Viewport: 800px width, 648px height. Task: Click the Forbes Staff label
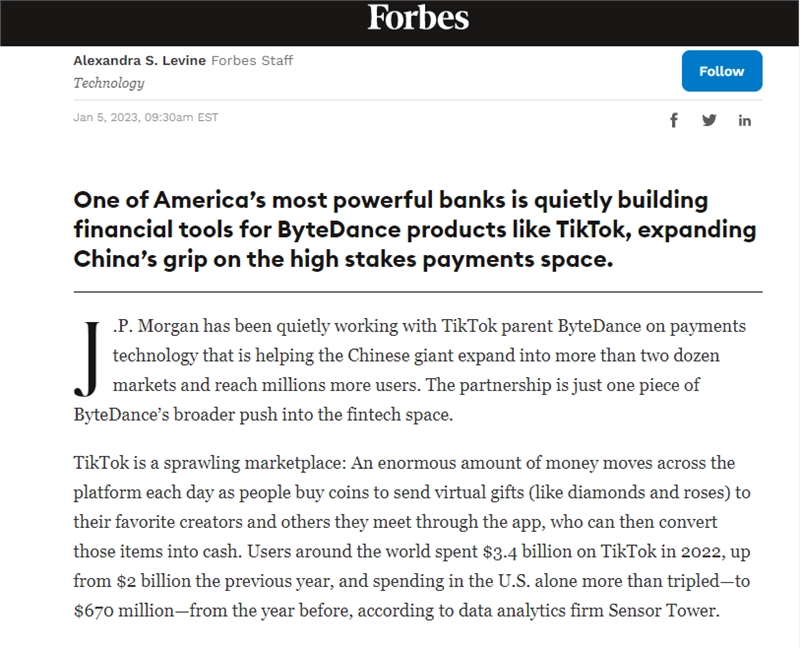252,60
